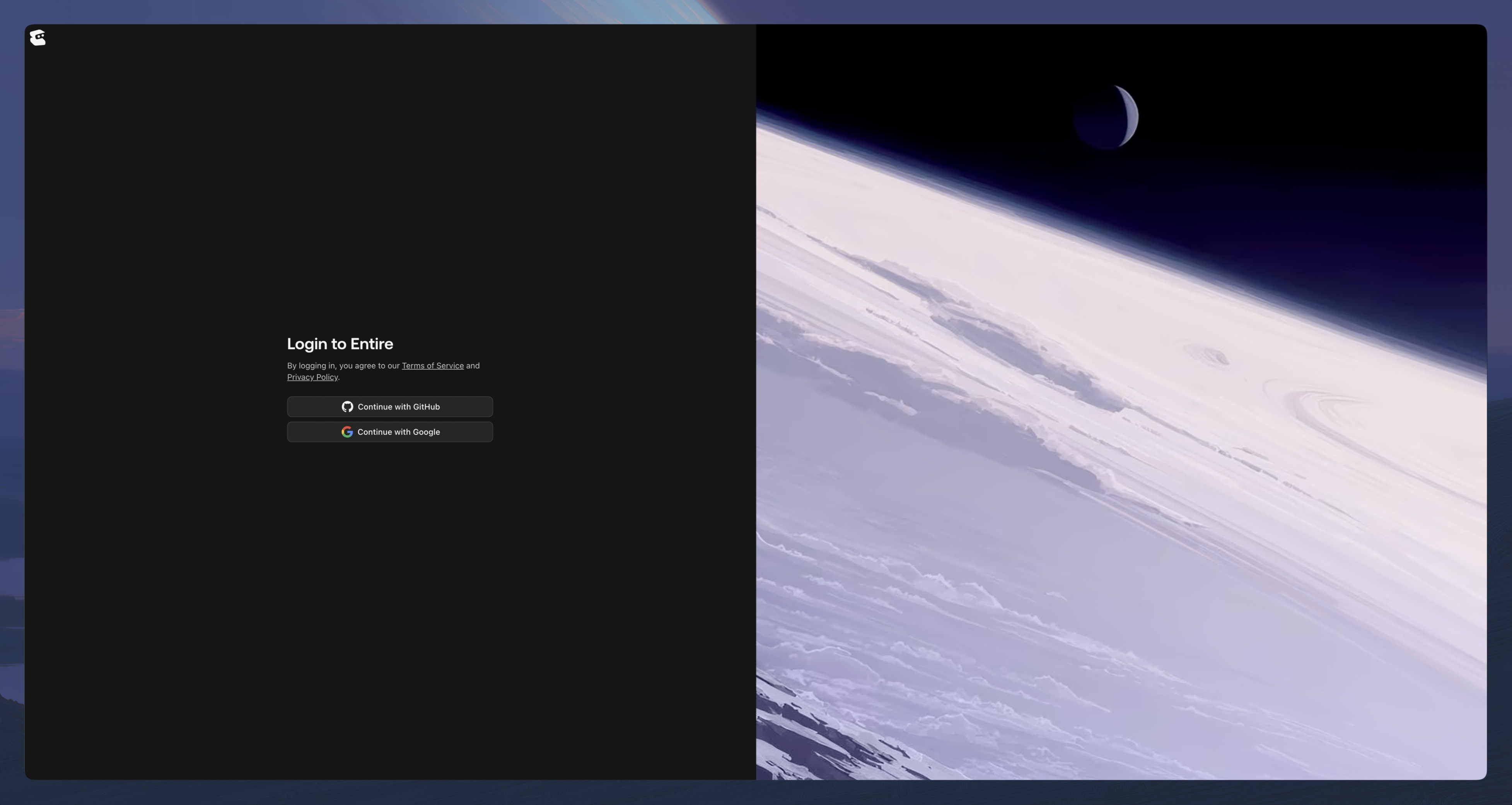1512x805 pixels.
Task: Click the Entire logo icon
Action: [x=38, y=38]
